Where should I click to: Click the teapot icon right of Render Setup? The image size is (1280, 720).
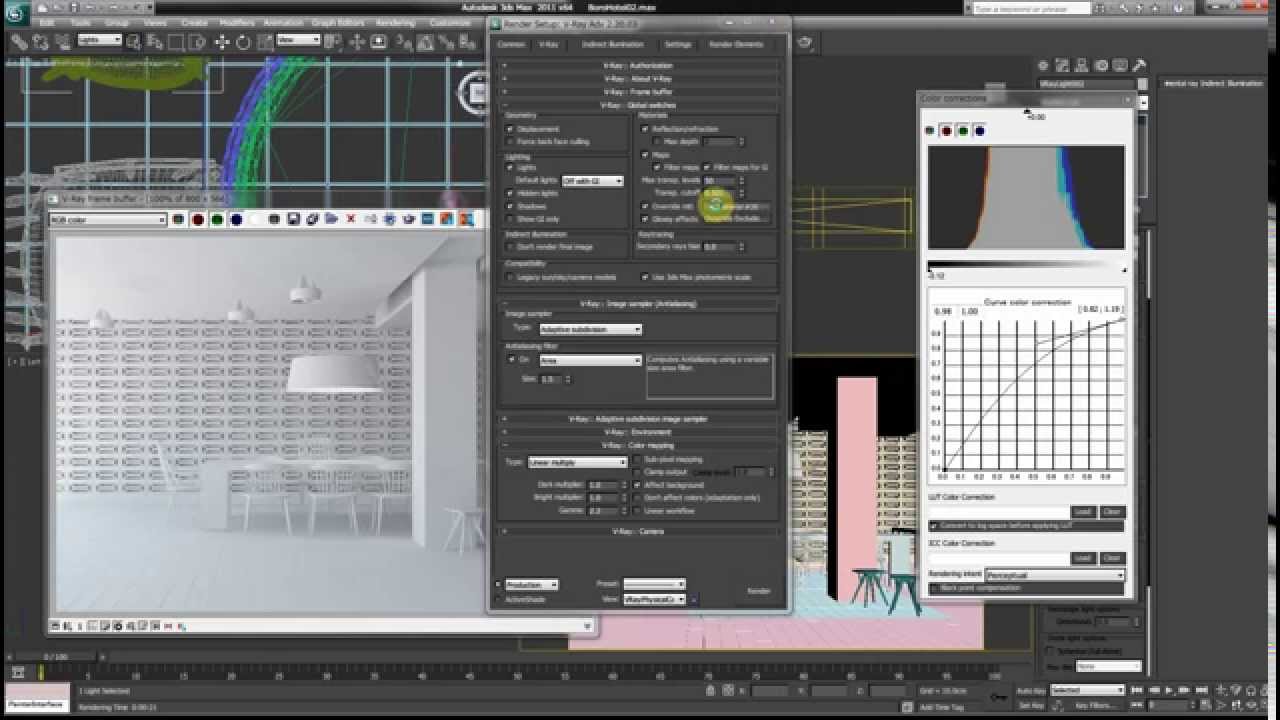coord(805,42)
